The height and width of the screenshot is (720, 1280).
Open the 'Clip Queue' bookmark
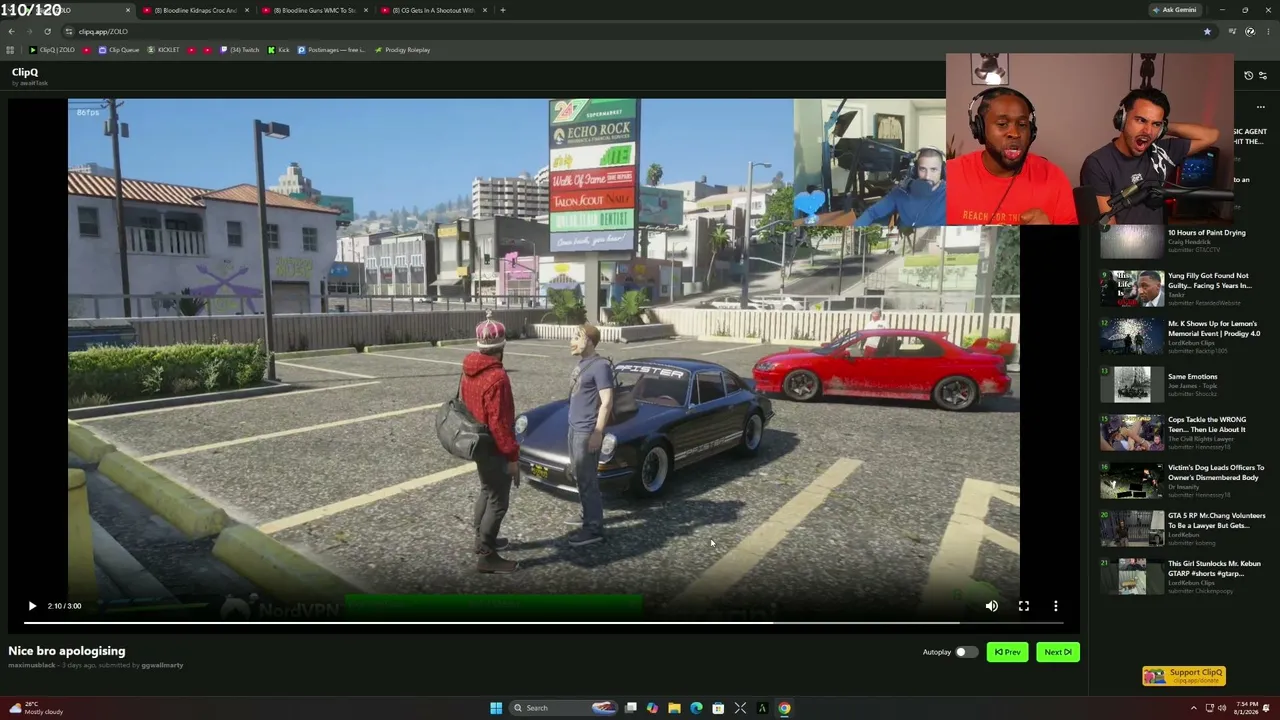coord(119,50)
